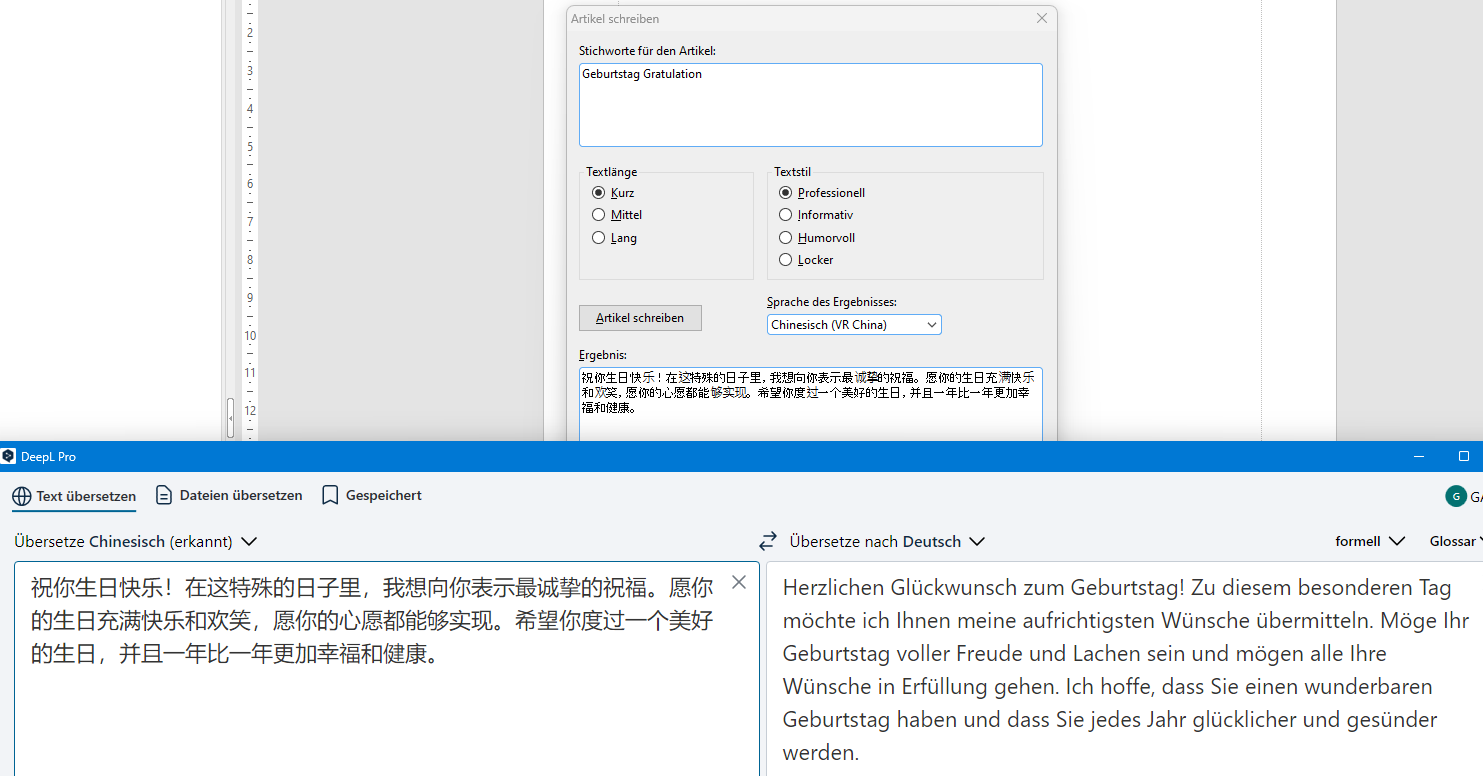Viewport: 1483px width, 776px height.
Task: Swap languages with the arrows icon
Action: 768,541
